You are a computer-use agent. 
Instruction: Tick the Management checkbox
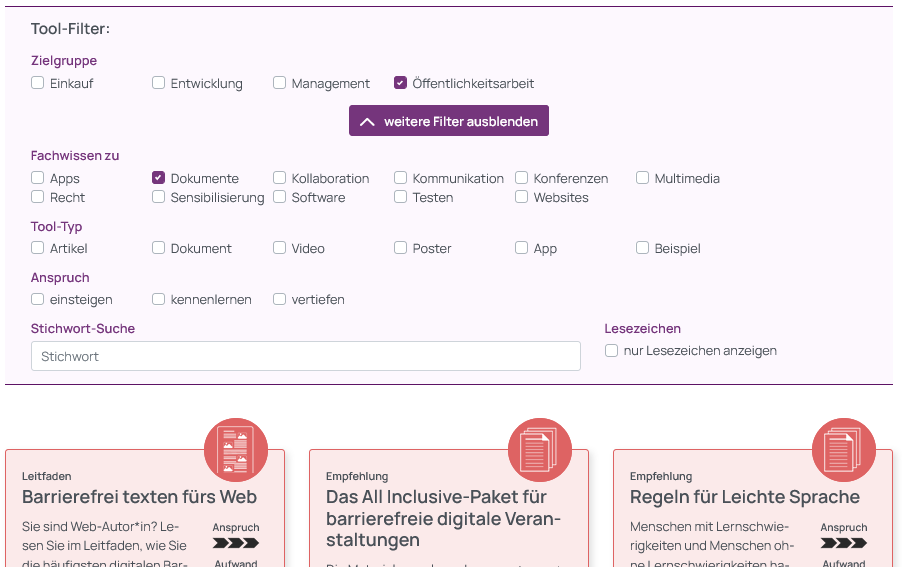pyautogui.click(x=280, y=83)
